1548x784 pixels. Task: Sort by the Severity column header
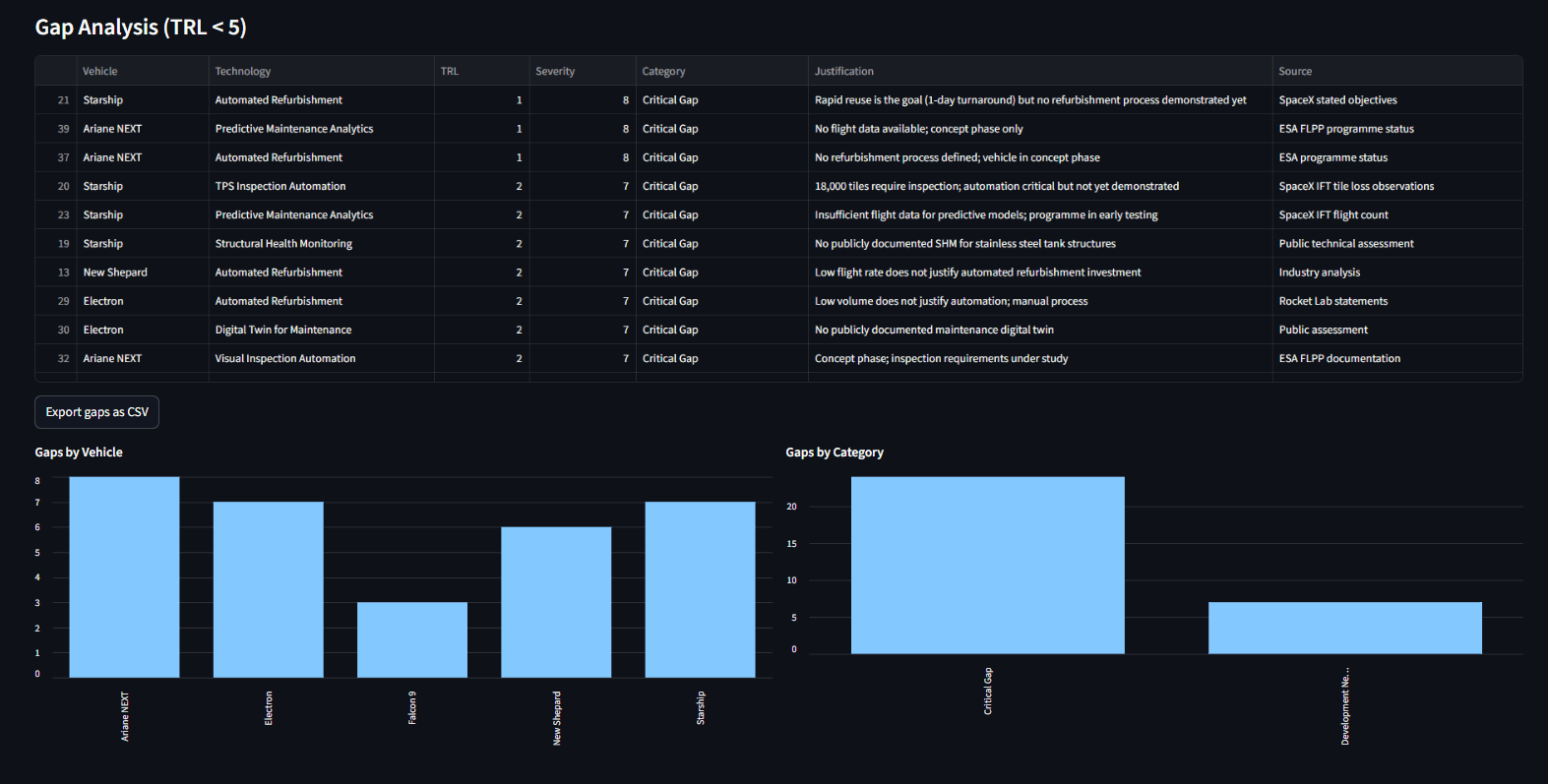[583, 71]
